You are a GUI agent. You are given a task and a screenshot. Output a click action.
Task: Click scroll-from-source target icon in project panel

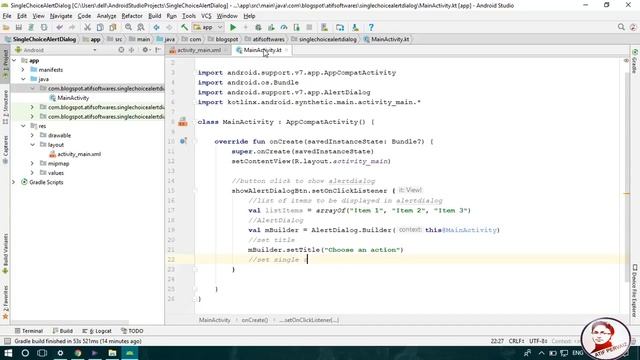click(x=121, y=50)
